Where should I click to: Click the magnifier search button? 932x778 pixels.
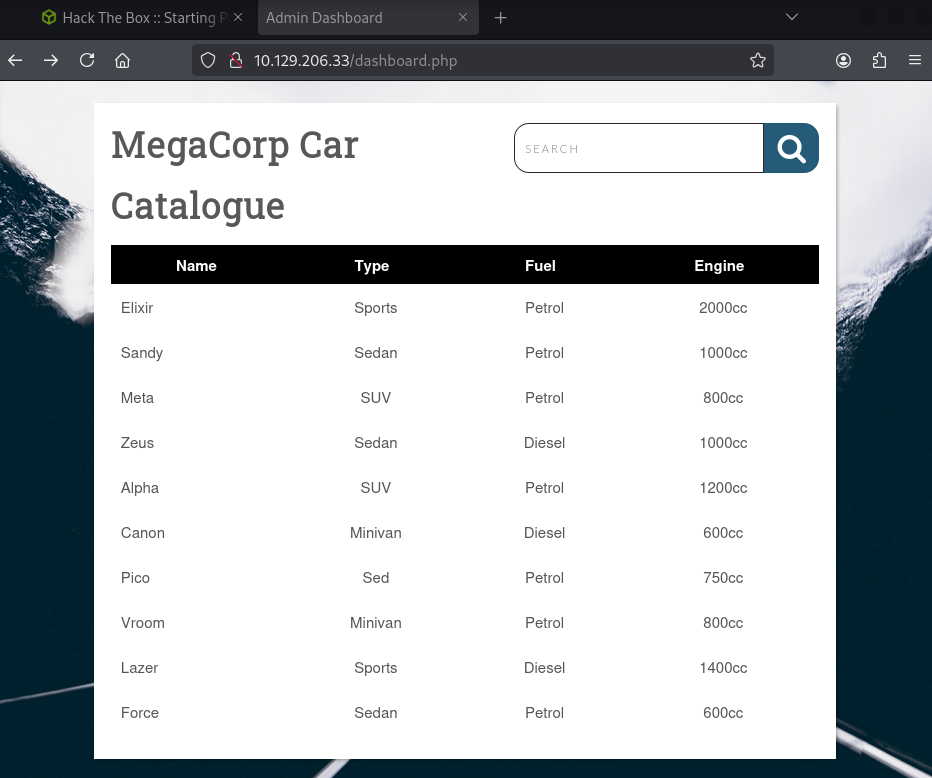click(x=791, y=148)
